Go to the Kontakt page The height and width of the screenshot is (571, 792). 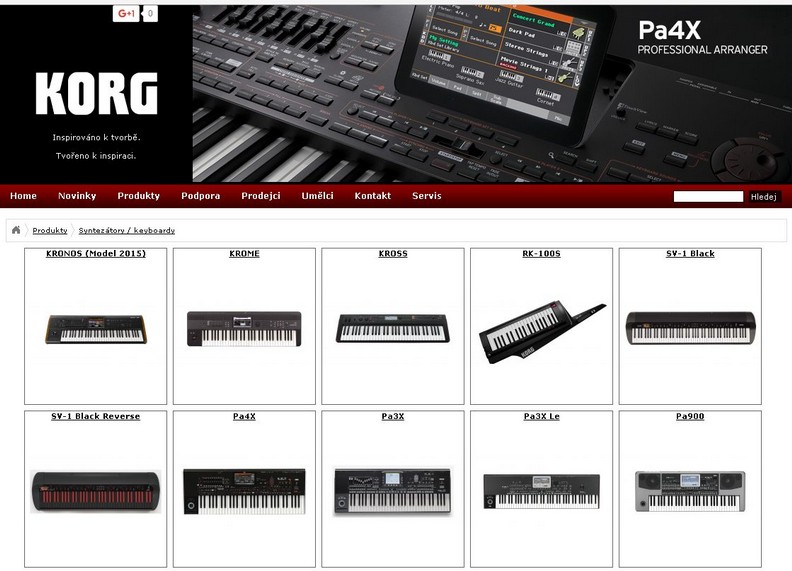(373, 196)
